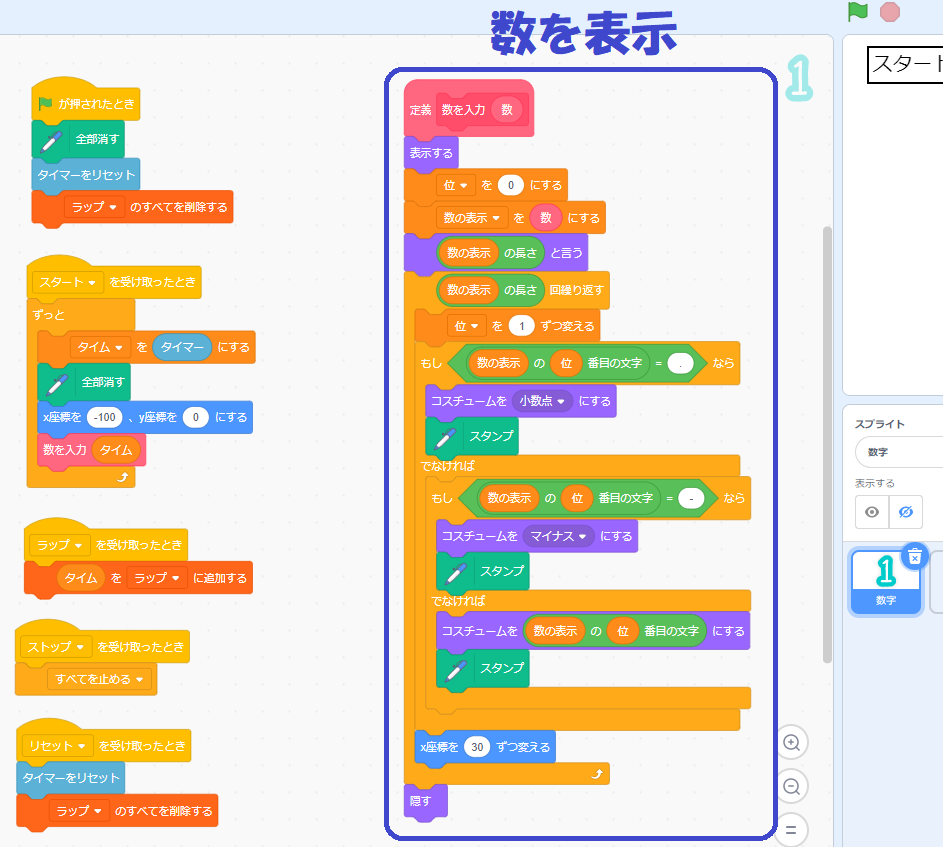
Task: Click the green flag run button
Action: [858, 12]
